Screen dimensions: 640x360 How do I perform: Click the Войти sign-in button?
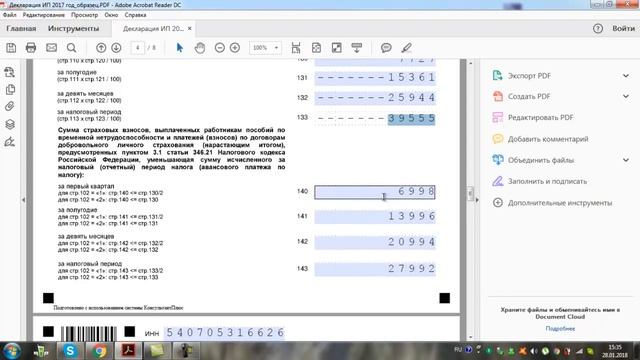click(x=623, y=29)
